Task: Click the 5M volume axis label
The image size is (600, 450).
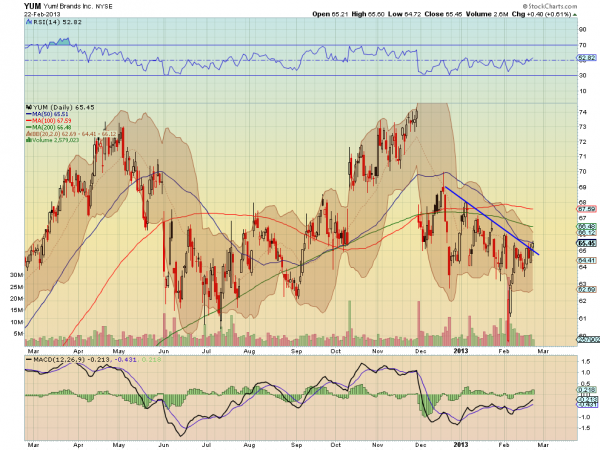Action: 18,334
